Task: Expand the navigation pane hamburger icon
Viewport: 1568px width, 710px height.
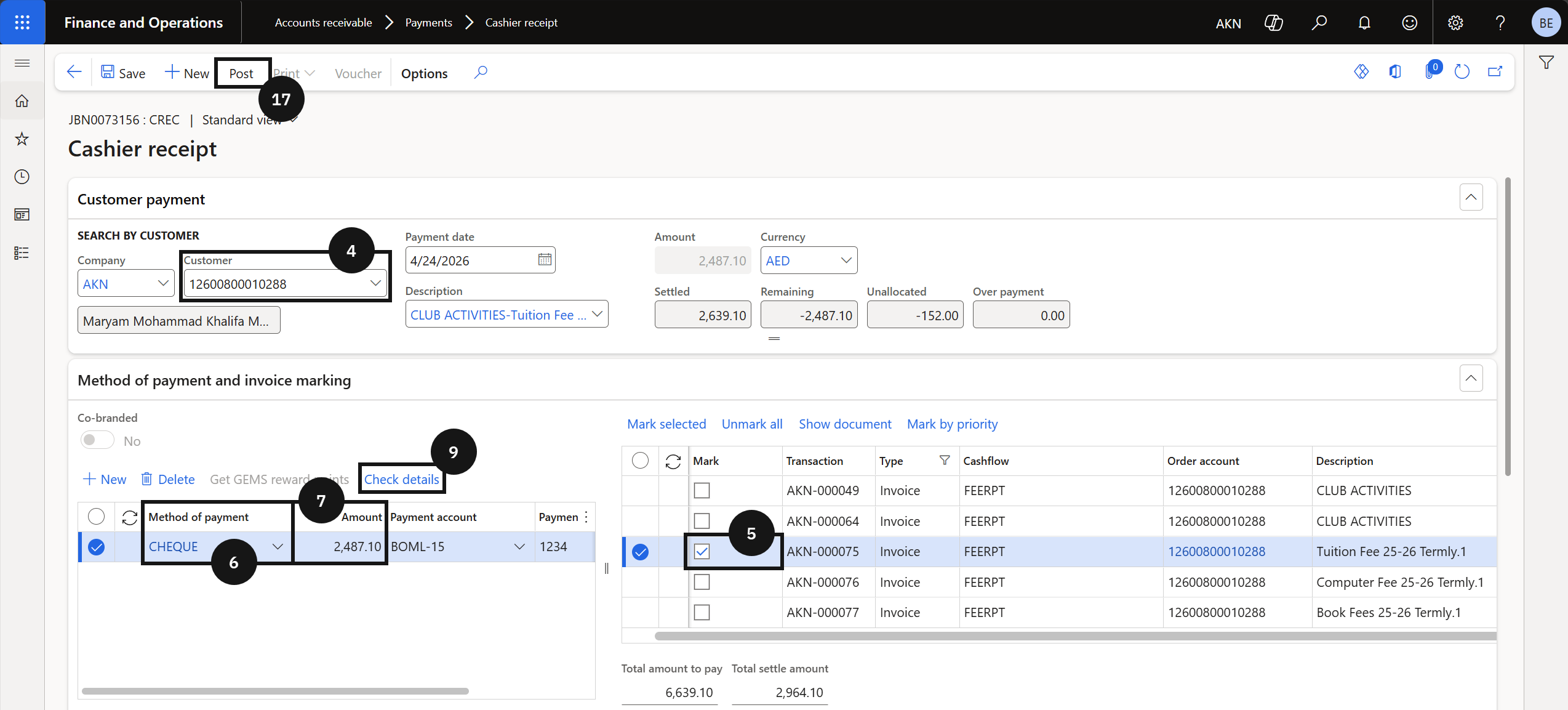Action: coord(22,63)
